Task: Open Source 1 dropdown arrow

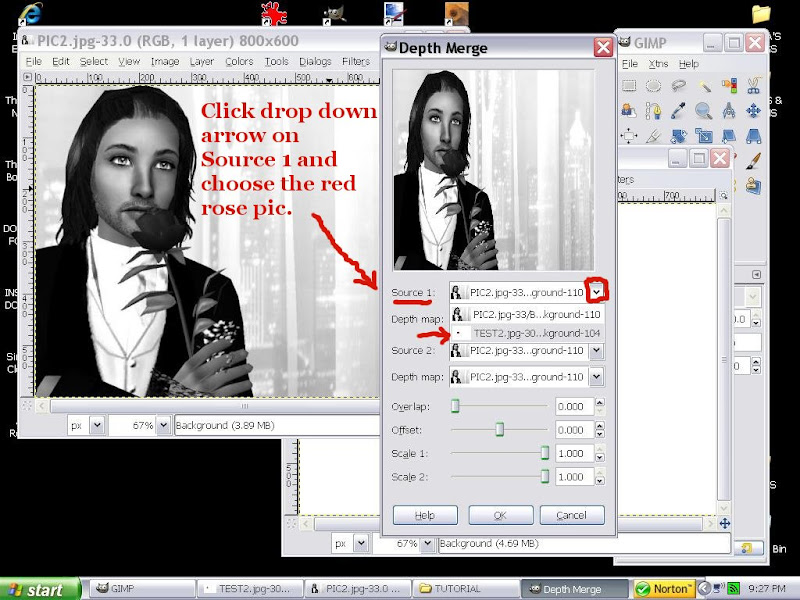Action: pos(596,292)
